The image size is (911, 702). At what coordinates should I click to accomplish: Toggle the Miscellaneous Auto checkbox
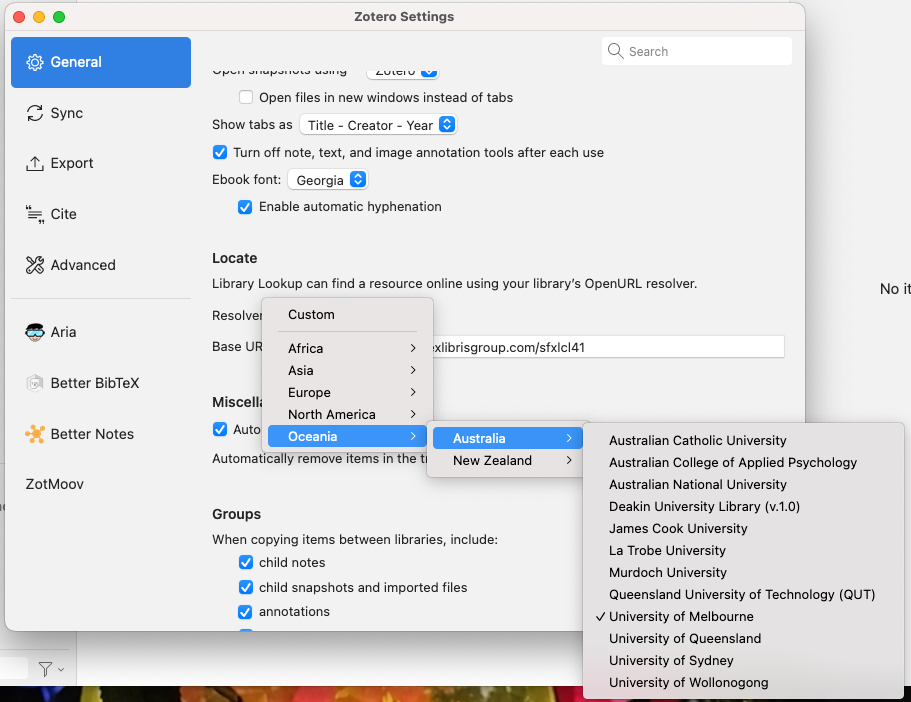[220, 429]
